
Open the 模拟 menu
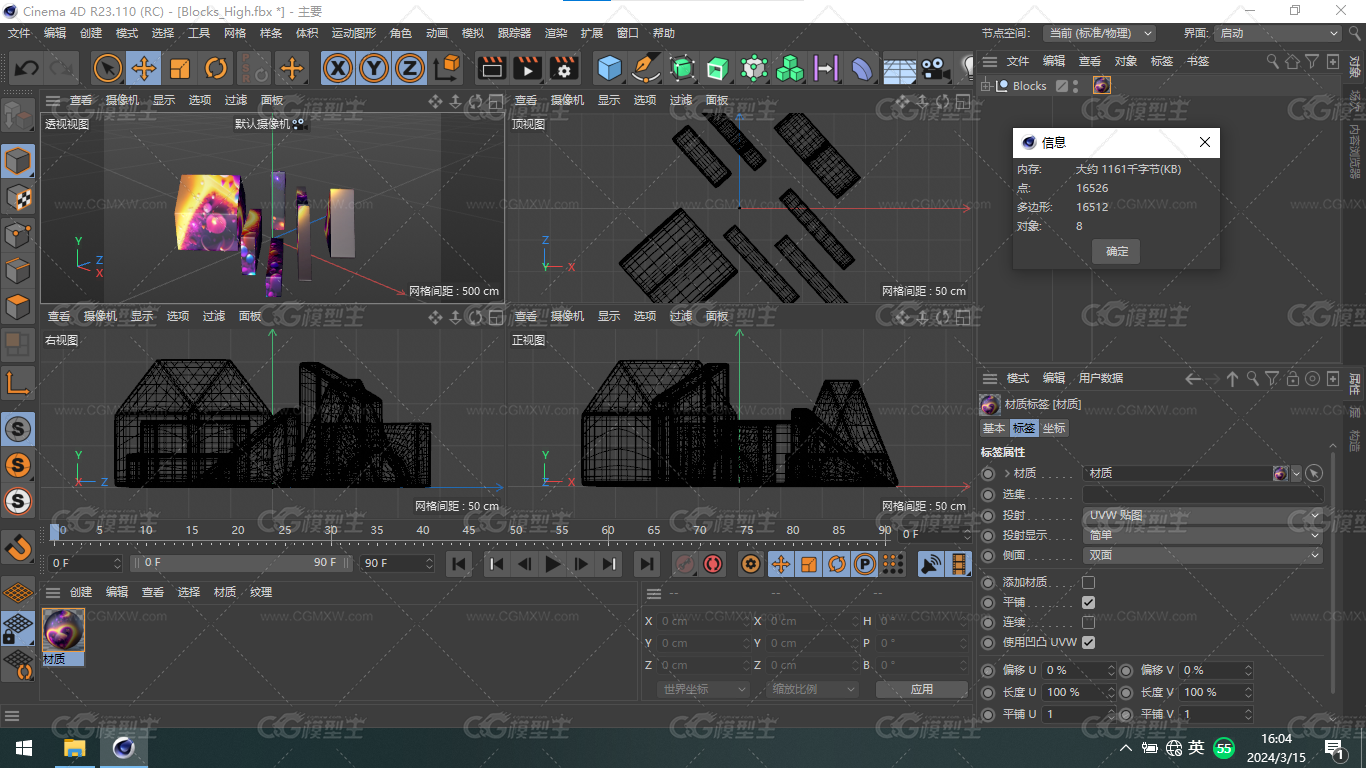point(473,33)
